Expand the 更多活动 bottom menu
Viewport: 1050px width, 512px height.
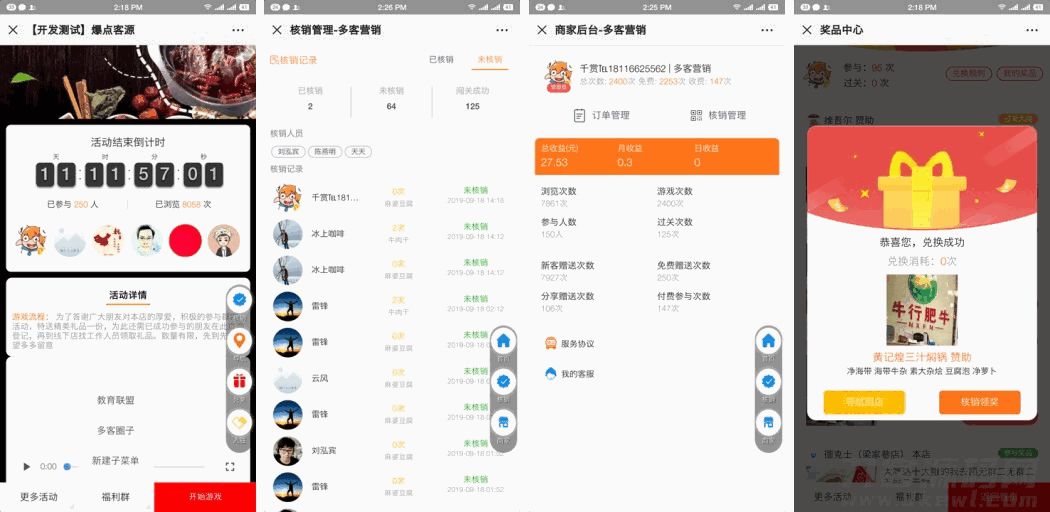pos(38,496)
